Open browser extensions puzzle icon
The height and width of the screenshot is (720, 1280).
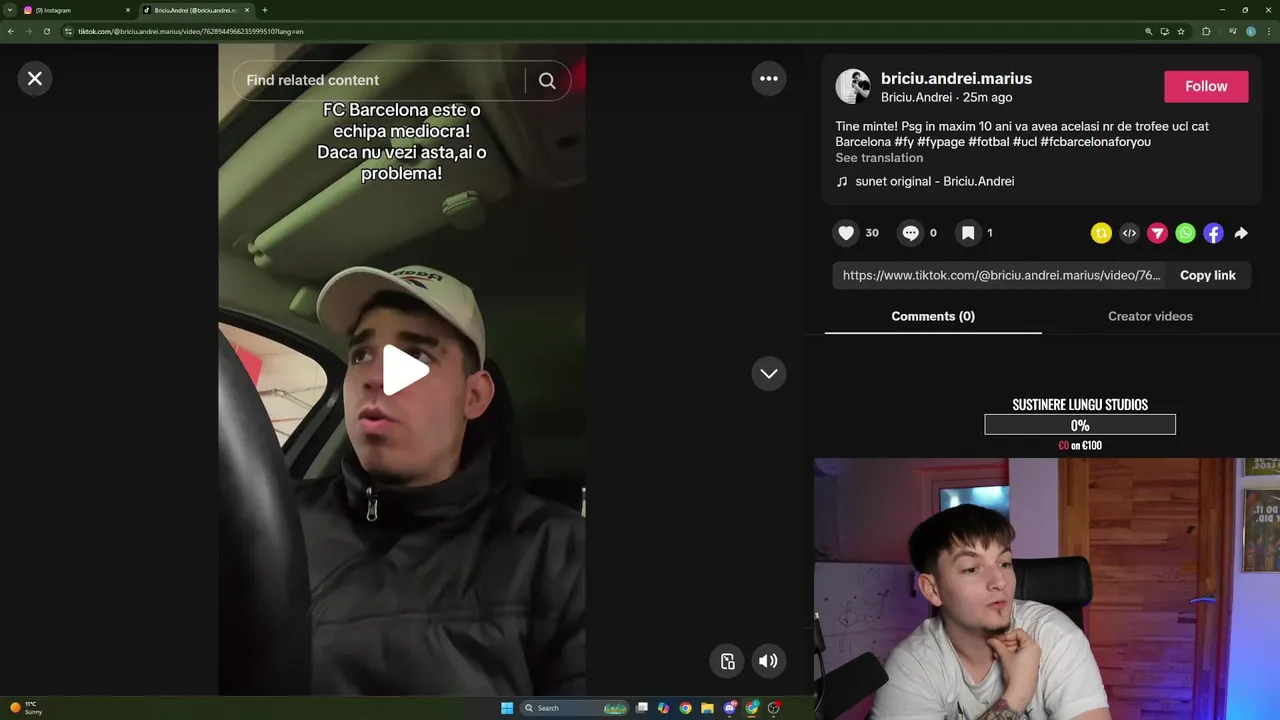1206,31
